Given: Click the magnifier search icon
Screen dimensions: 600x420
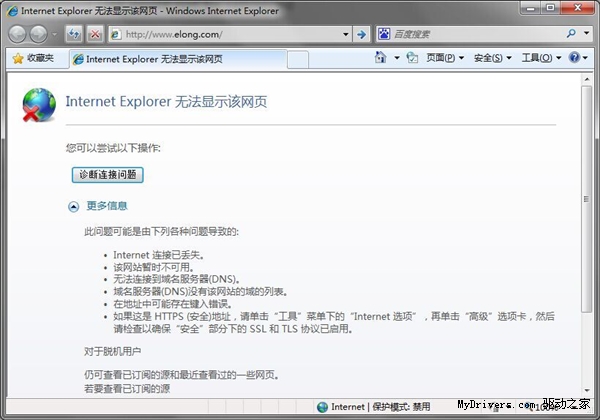Looking at the screenshot, I should point(571,34).
